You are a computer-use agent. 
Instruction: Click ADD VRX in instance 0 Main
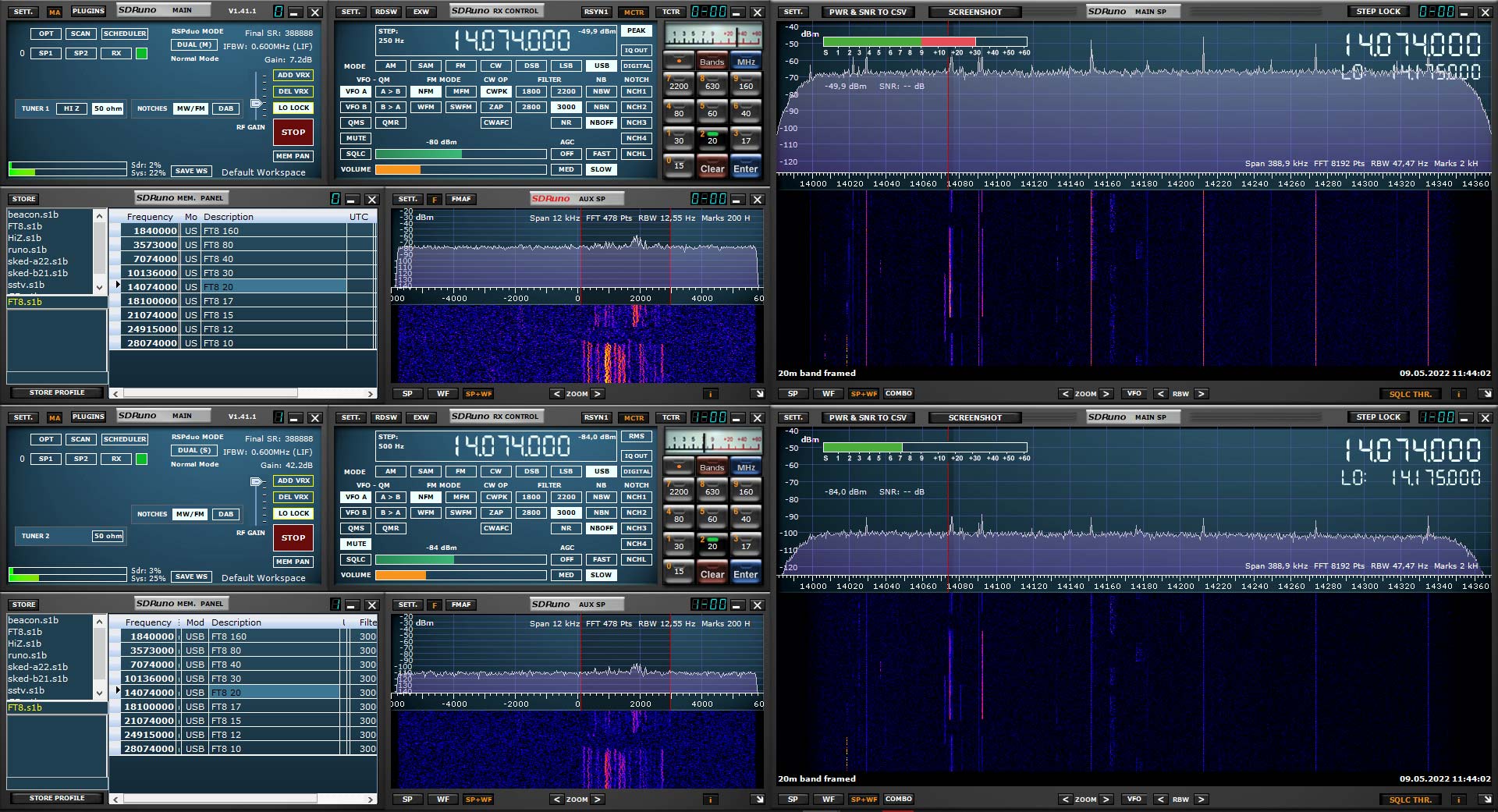[293, 75]
